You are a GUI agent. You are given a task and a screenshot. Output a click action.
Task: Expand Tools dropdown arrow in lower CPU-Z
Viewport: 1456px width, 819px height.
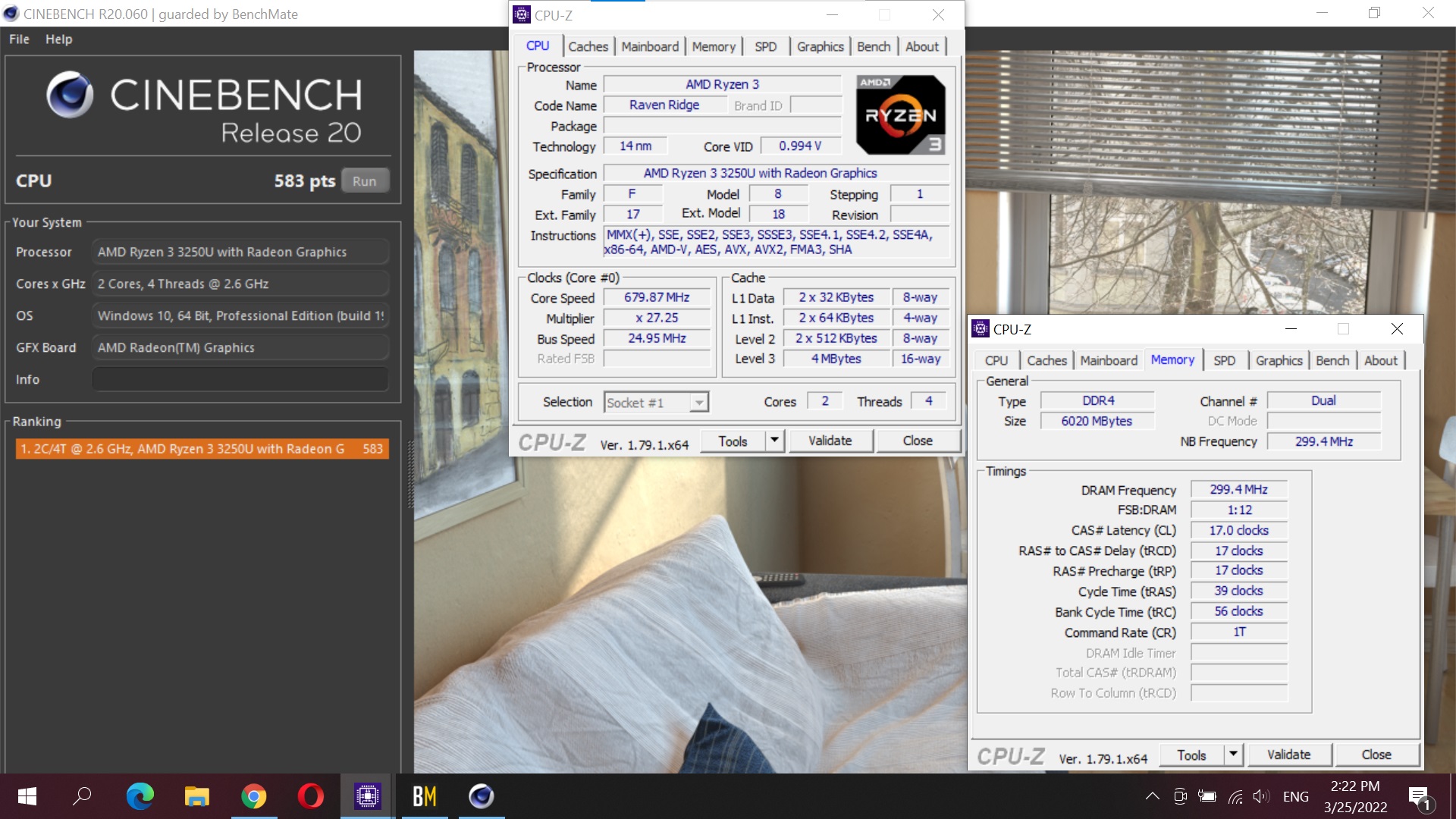1233,755
